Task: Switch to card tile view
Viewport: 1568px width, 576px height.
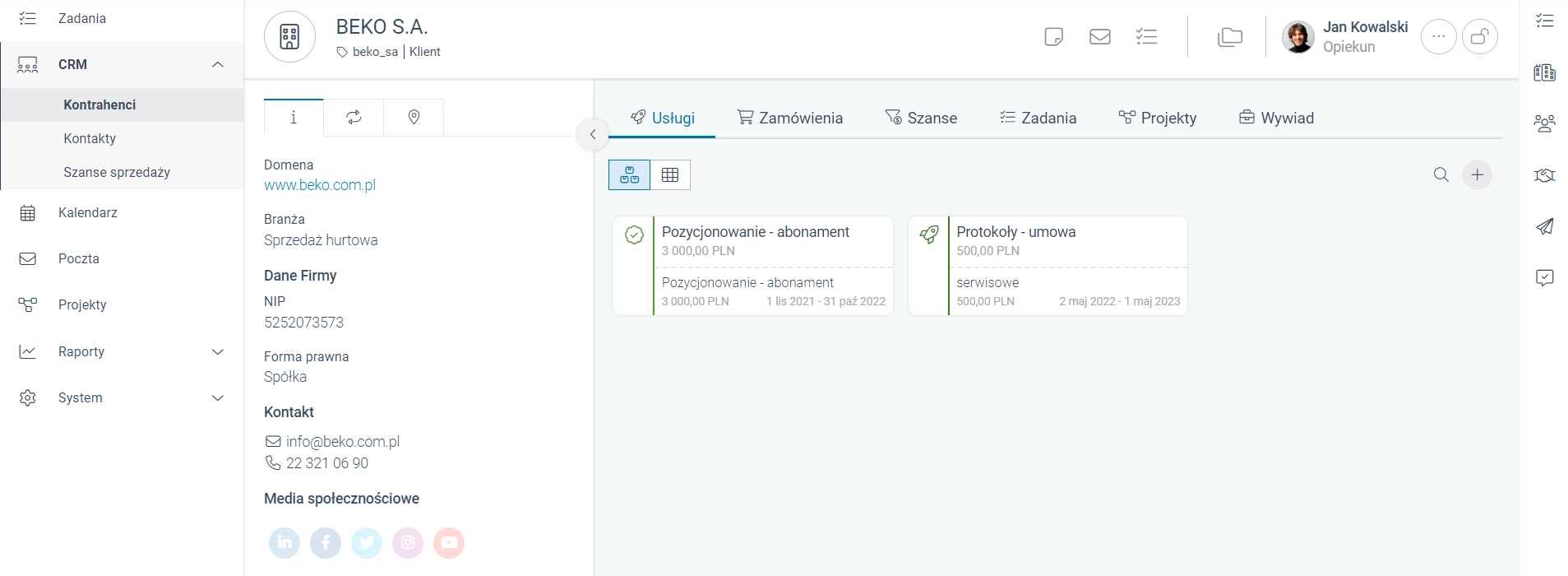Action: pyautogui.click(x=630, y=174)
